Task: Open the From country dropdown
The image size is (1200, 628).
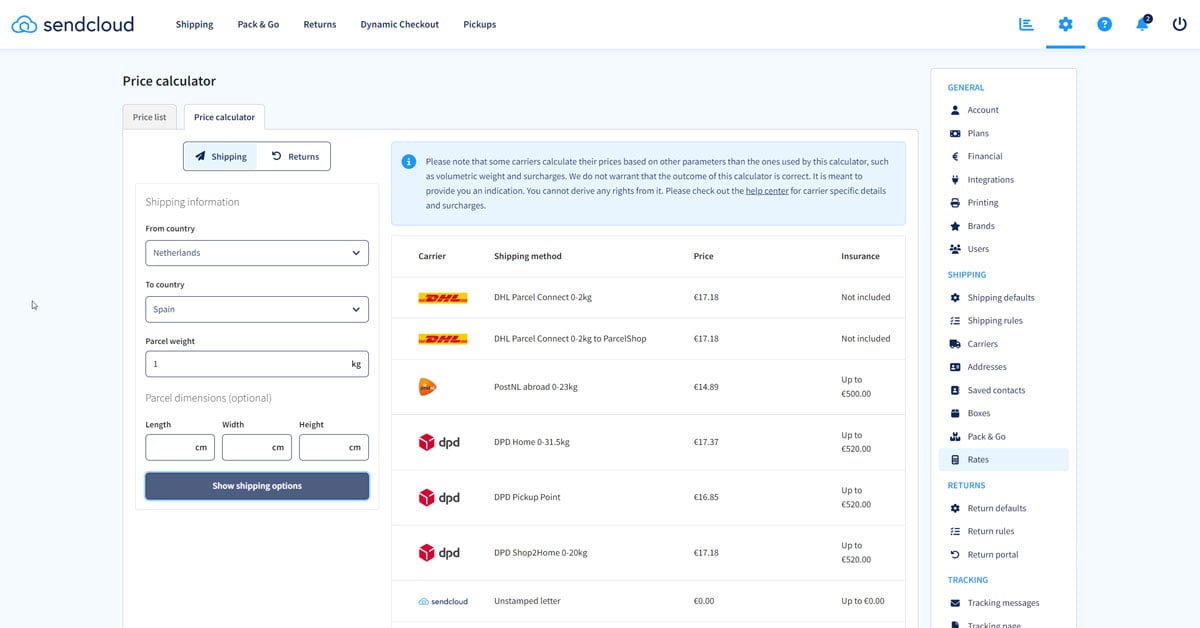Action: (257, 252)
